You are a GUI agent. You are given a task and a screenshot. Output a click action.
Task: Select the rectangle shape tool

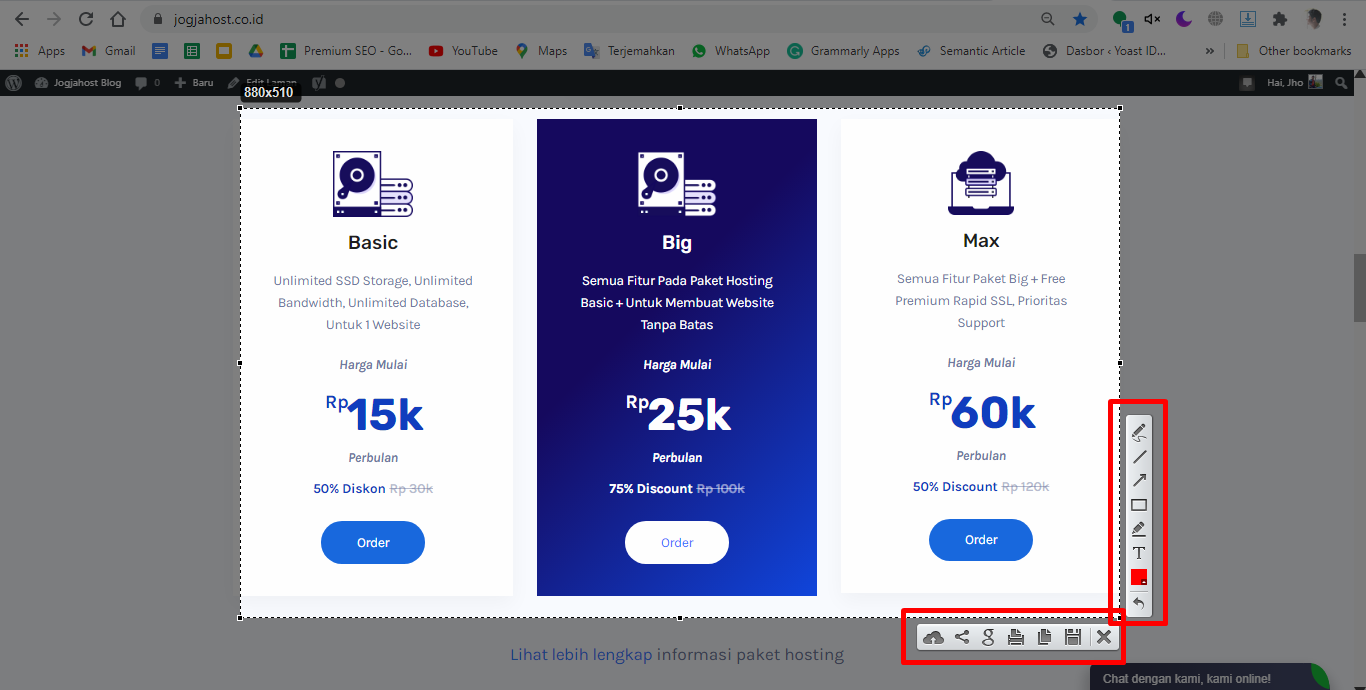(x=1138, y=504)
